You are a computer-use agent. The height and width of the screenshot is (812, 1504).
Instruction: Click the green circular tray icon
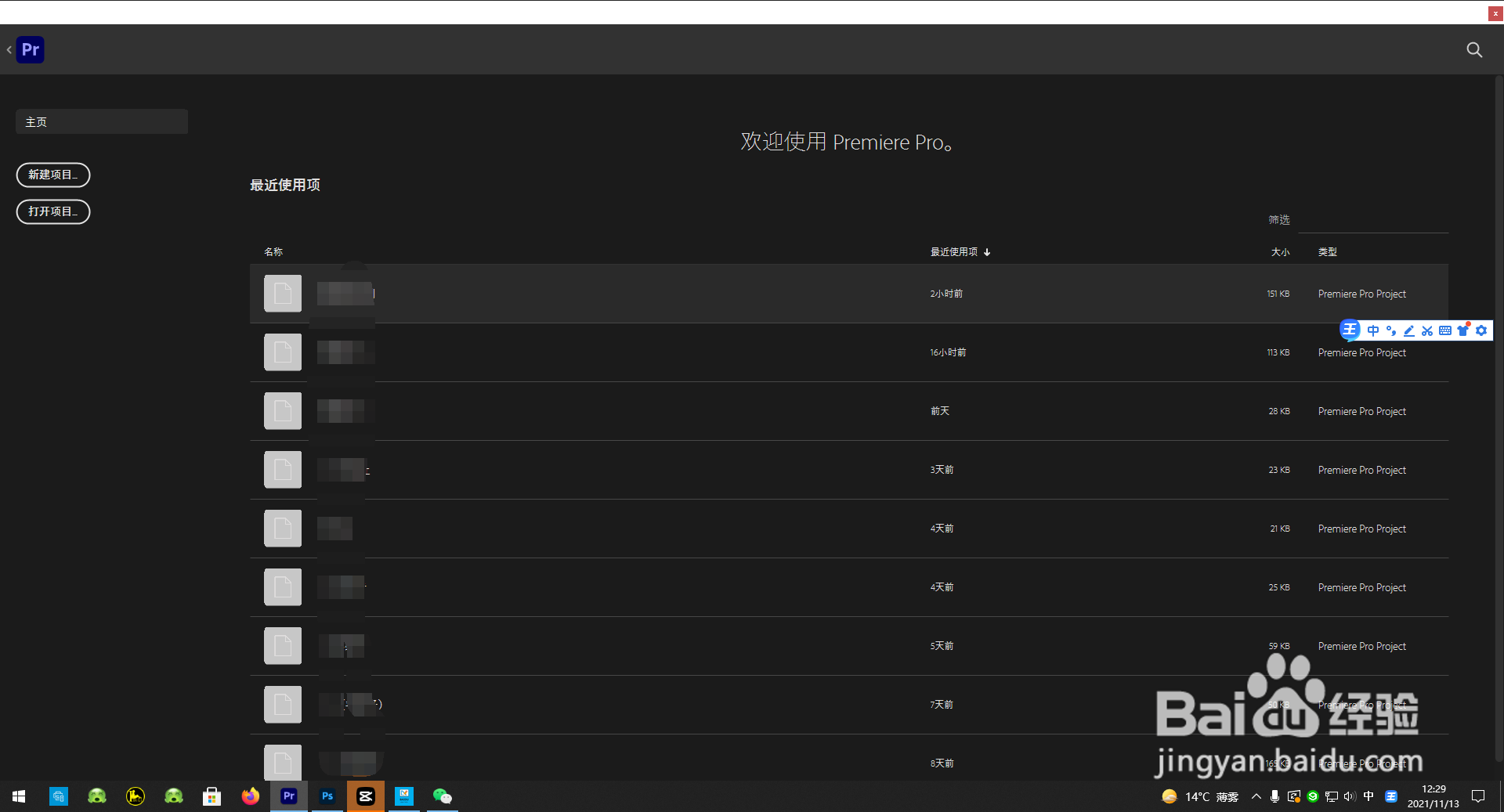click(x=1313, y=796)
